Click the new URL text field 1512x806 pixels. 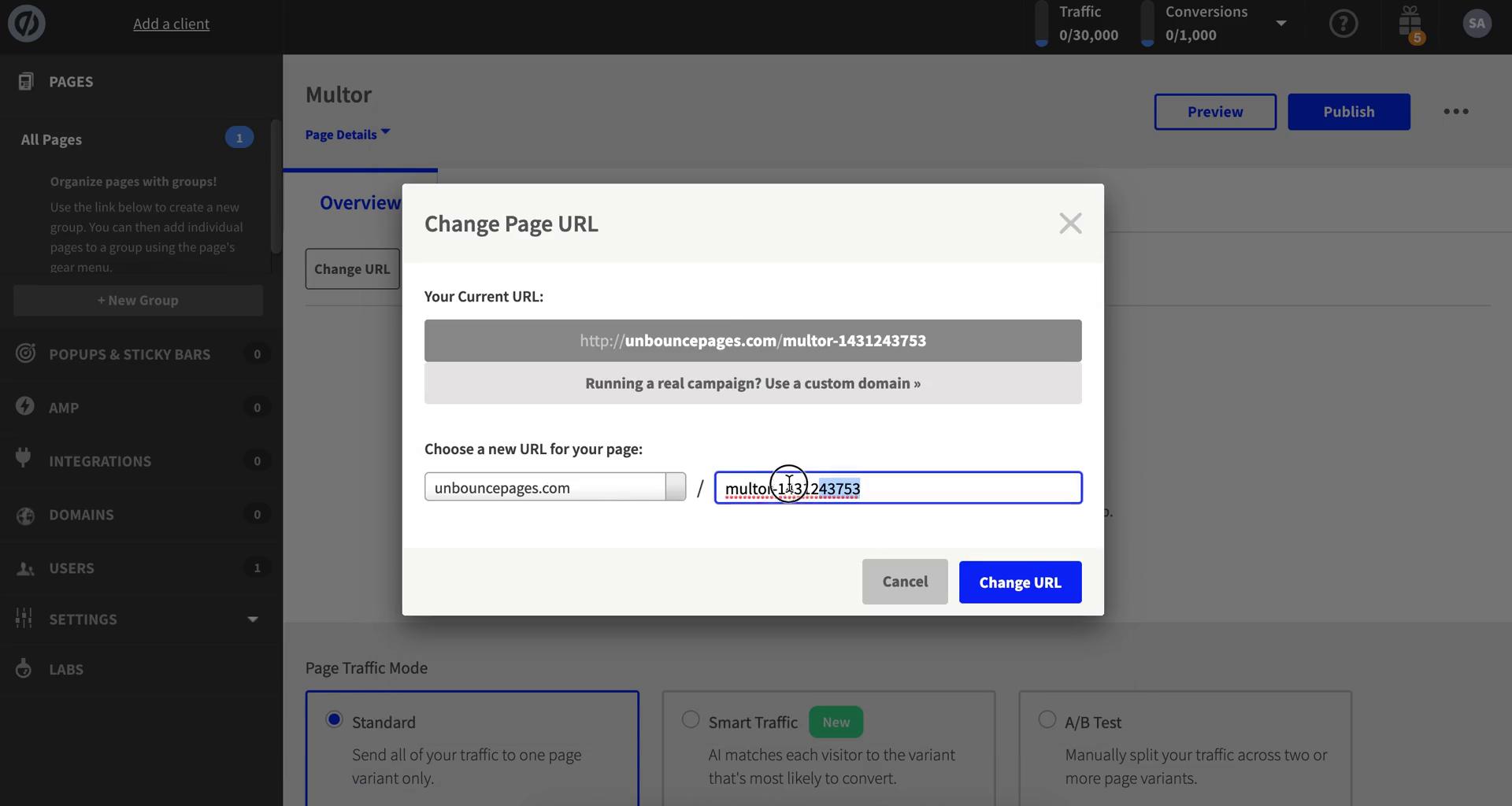pyautogui.click(x=945, y=487)
